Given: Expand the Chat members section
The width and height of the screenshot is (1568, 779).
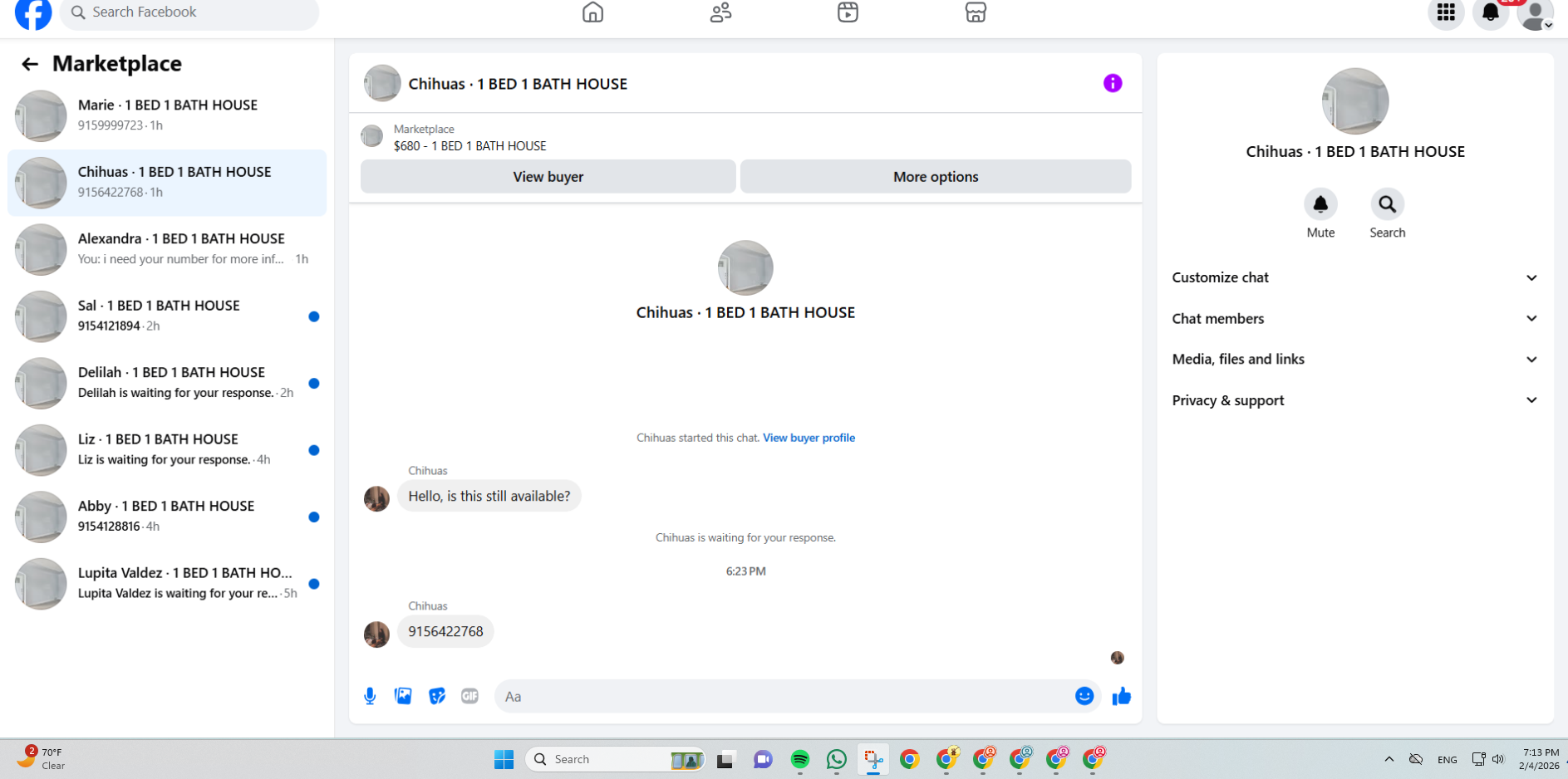Looking at the screenshot, I should tap(1355, 318).
